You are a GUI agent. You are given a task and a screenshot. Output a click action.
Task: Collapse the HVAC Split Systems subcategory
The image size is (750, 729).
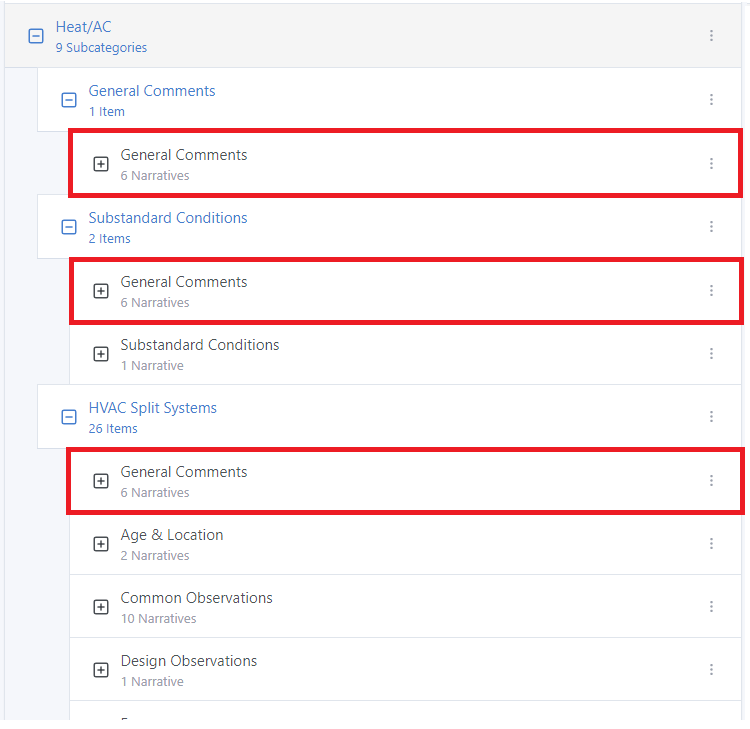click(69, 417)
